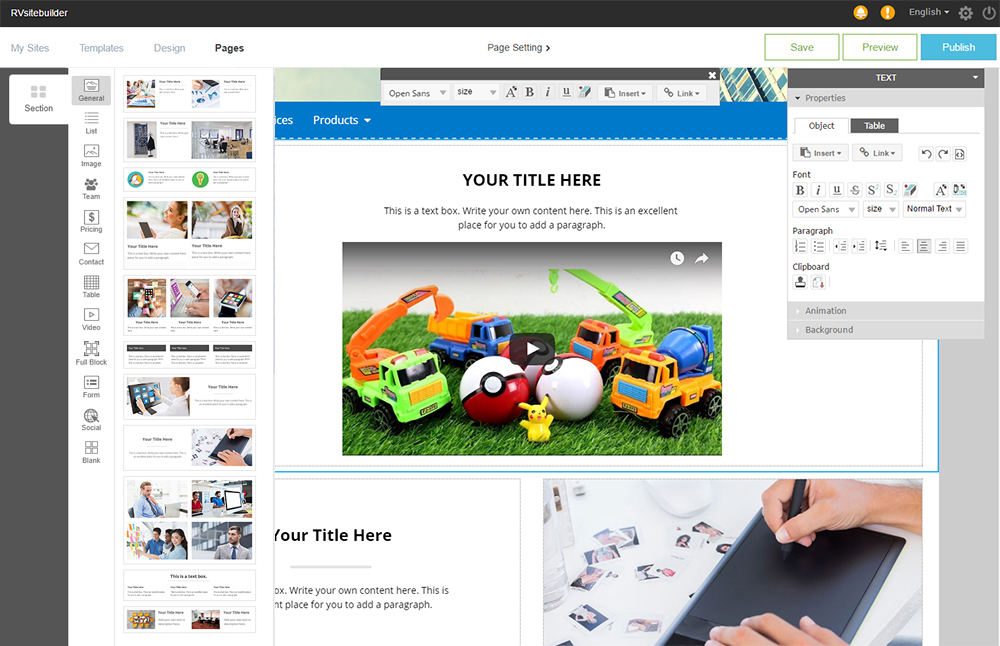Click the line spacing paragraph icon
Screen dimensions: 1000x646
pyautogui.click(x=880, y=246)
